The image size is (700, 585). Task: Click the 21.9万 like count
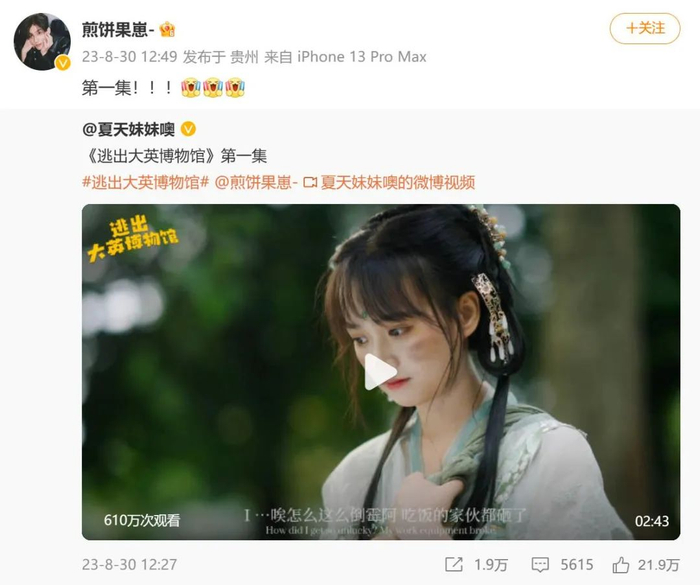click(x=658, y=565)
